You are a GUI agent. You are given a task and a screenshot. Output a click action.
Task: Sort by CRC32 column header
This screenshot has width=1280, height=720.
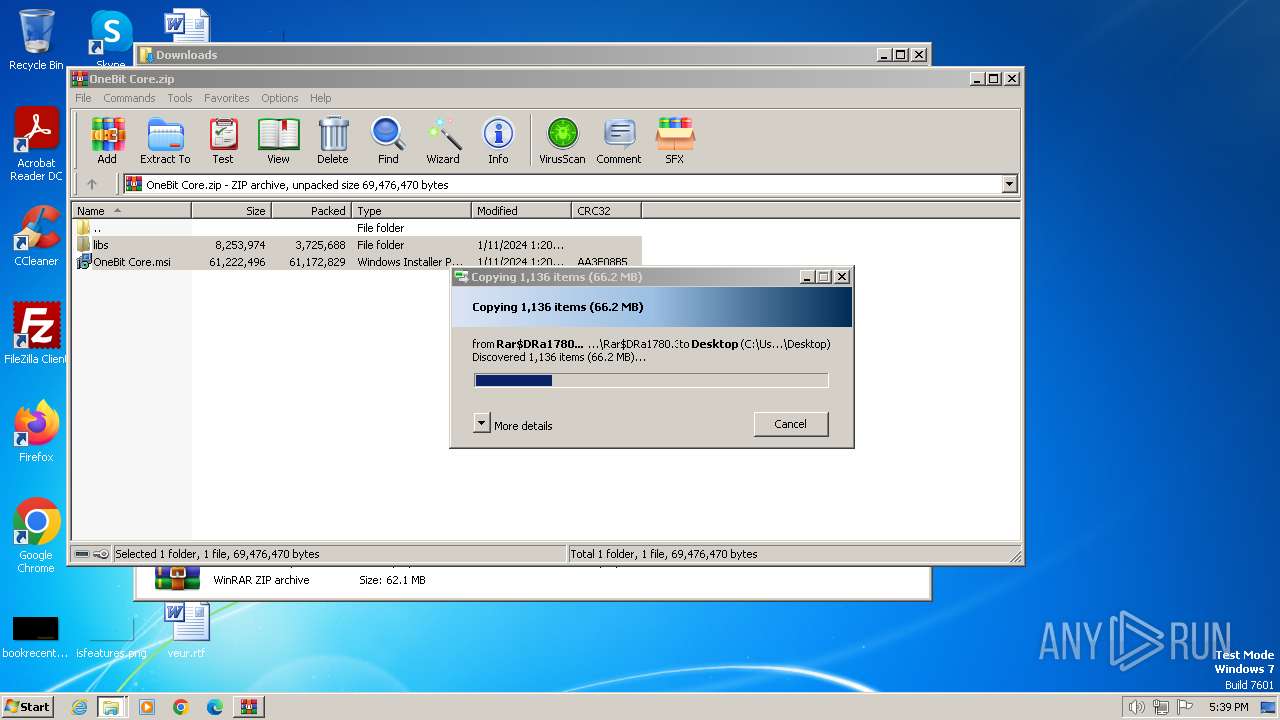tap(606, 210)
